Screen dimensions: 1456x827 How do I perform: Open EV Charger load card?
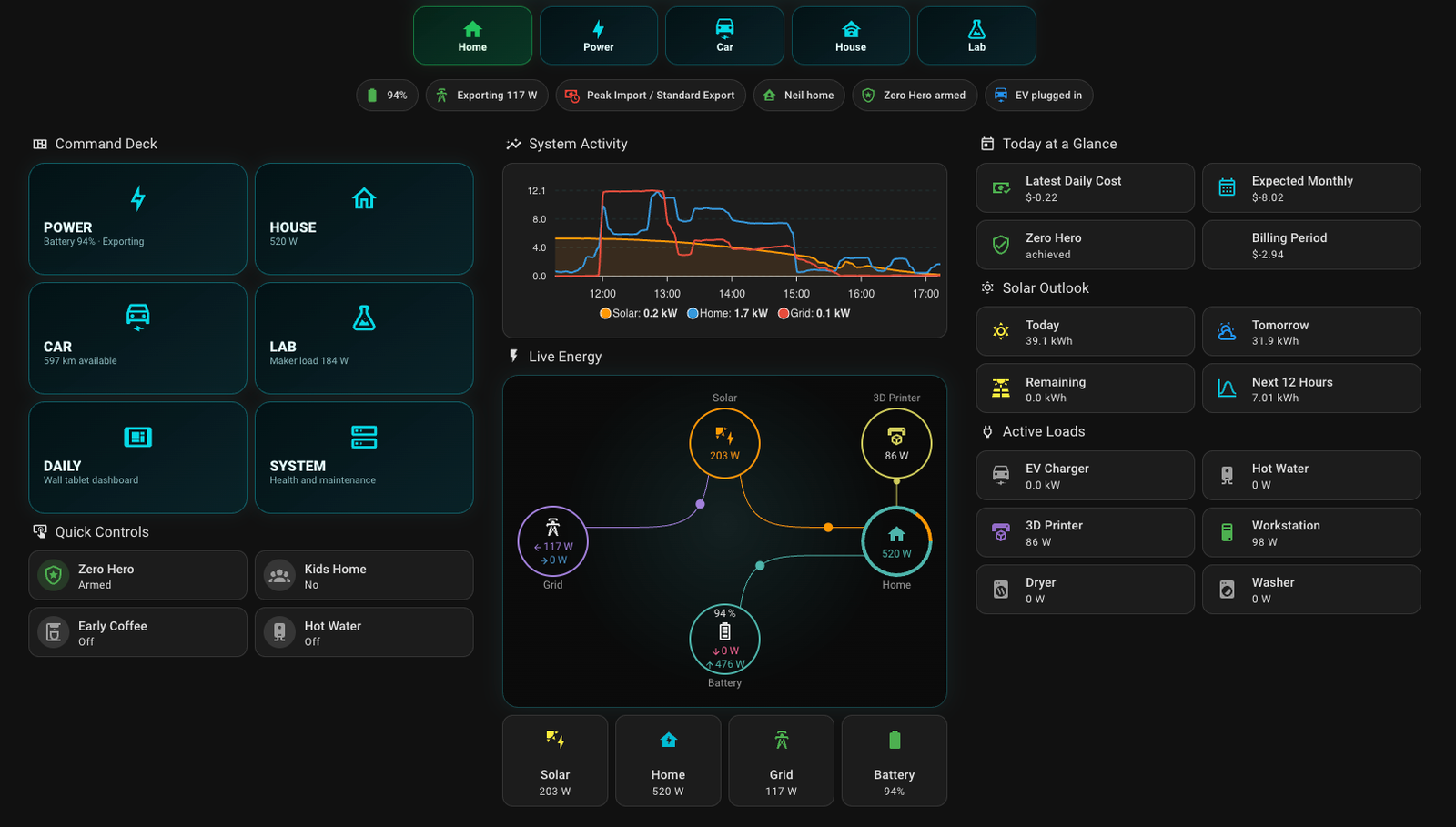[x=1085, y=475]
